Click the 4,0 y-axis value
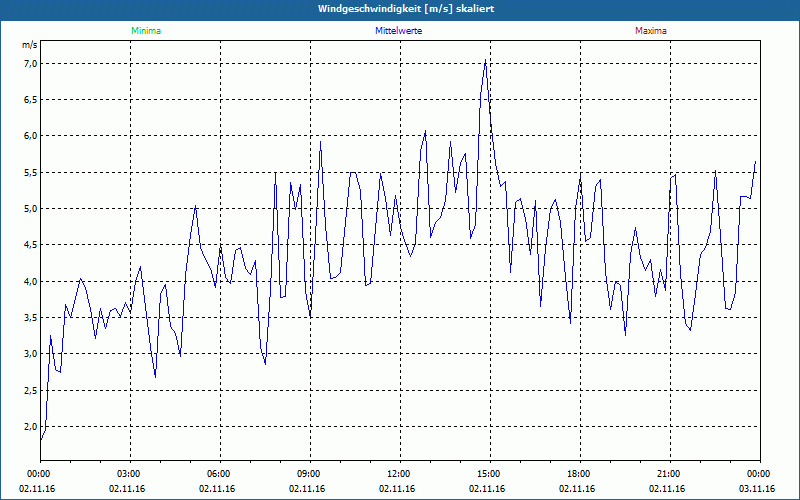The height and width of the screenshot is (500, 800). coord(31,281)
